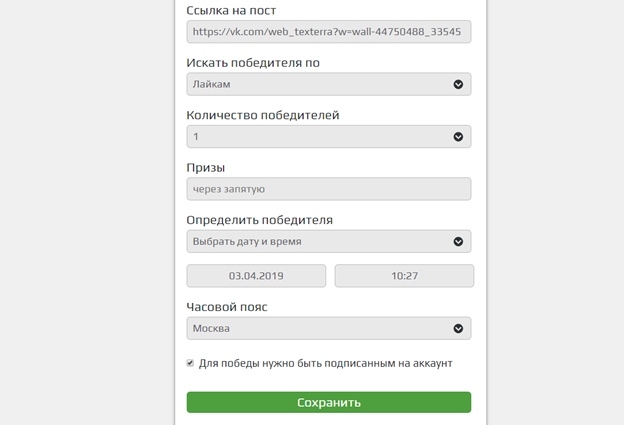Click the 'Искать победителя по' label heading
Viewport: 624px width, 425px height.
pos(253,63)
